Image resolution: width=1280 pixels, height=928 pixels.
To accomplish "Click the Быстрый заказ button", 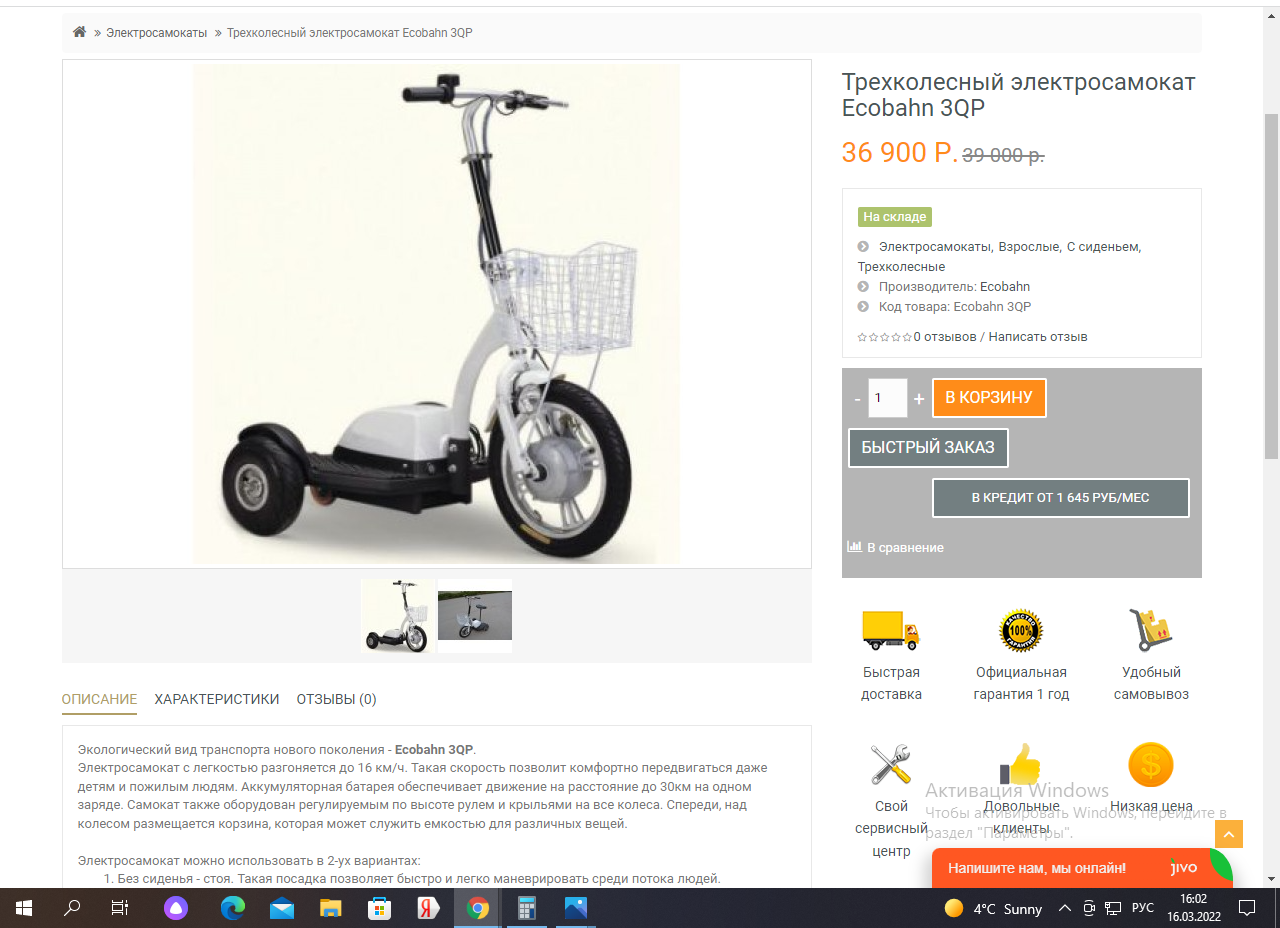I will tap(928, 448).
